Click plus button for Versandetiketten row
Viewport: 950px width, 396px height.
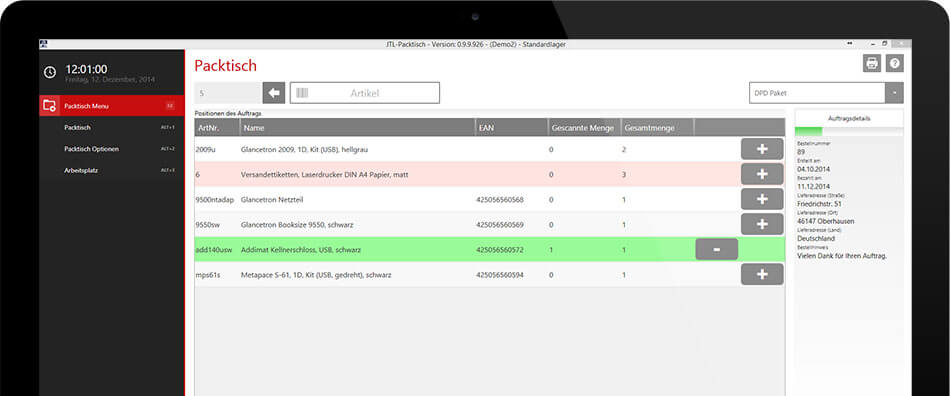pos(762,174)
